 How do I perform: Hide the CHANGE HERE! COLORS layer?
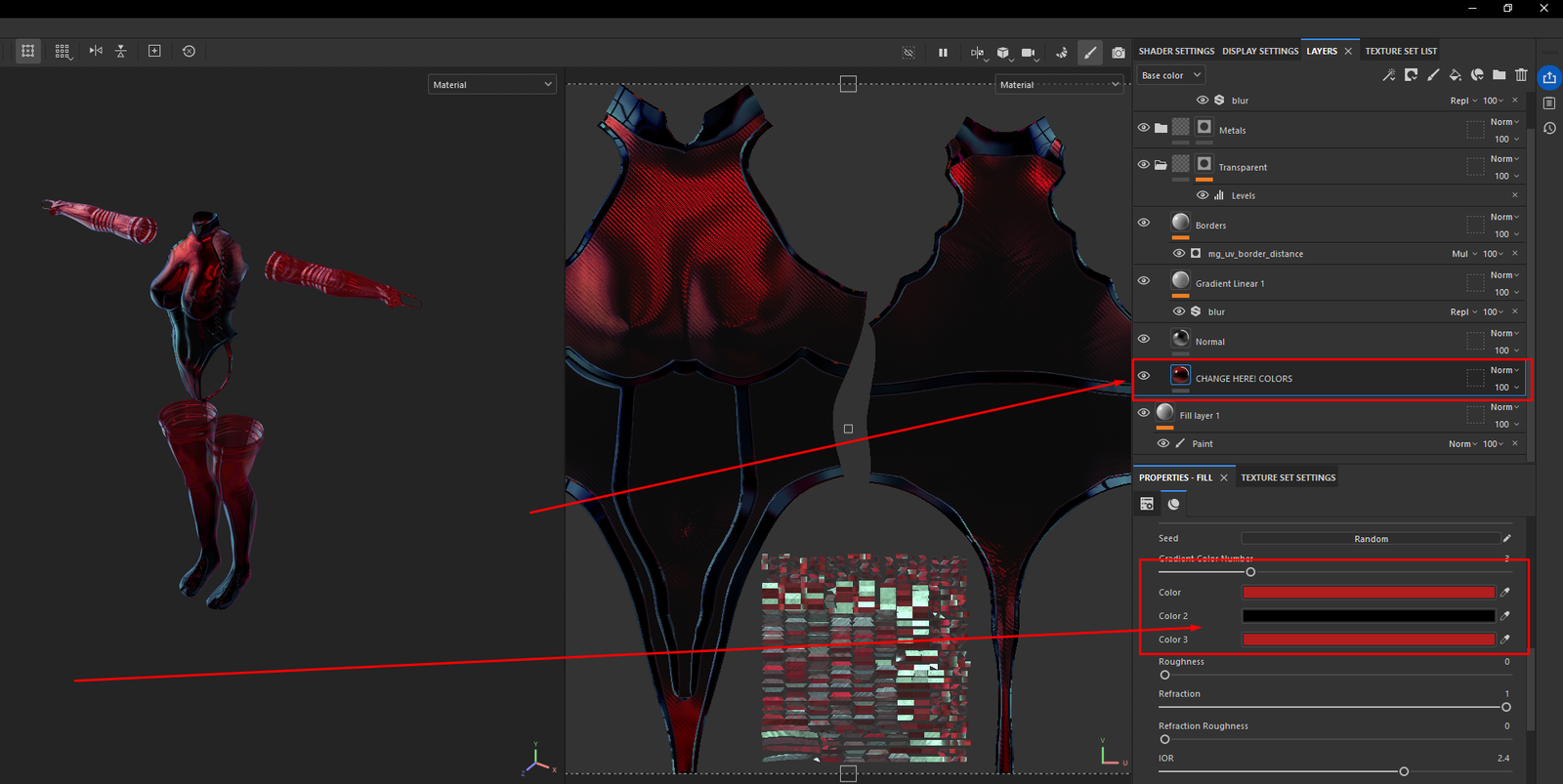point(1144,376)
